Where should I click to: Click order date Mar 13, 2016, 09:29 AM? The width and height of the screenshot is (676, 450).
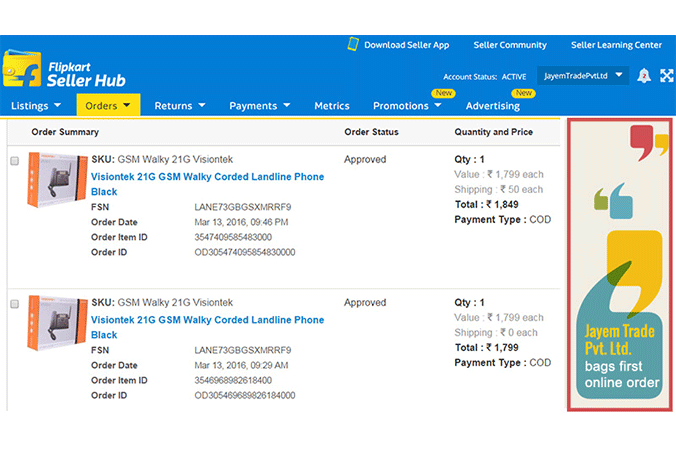[241, 365]
